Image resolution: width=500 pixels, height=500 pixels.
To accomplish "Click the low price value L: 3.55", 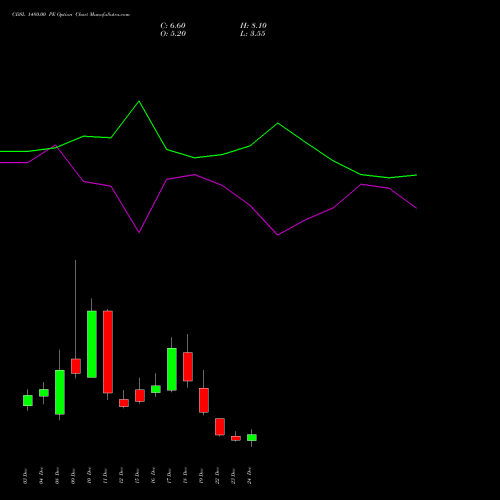I will pyautogui.click(x=253, y=34).
